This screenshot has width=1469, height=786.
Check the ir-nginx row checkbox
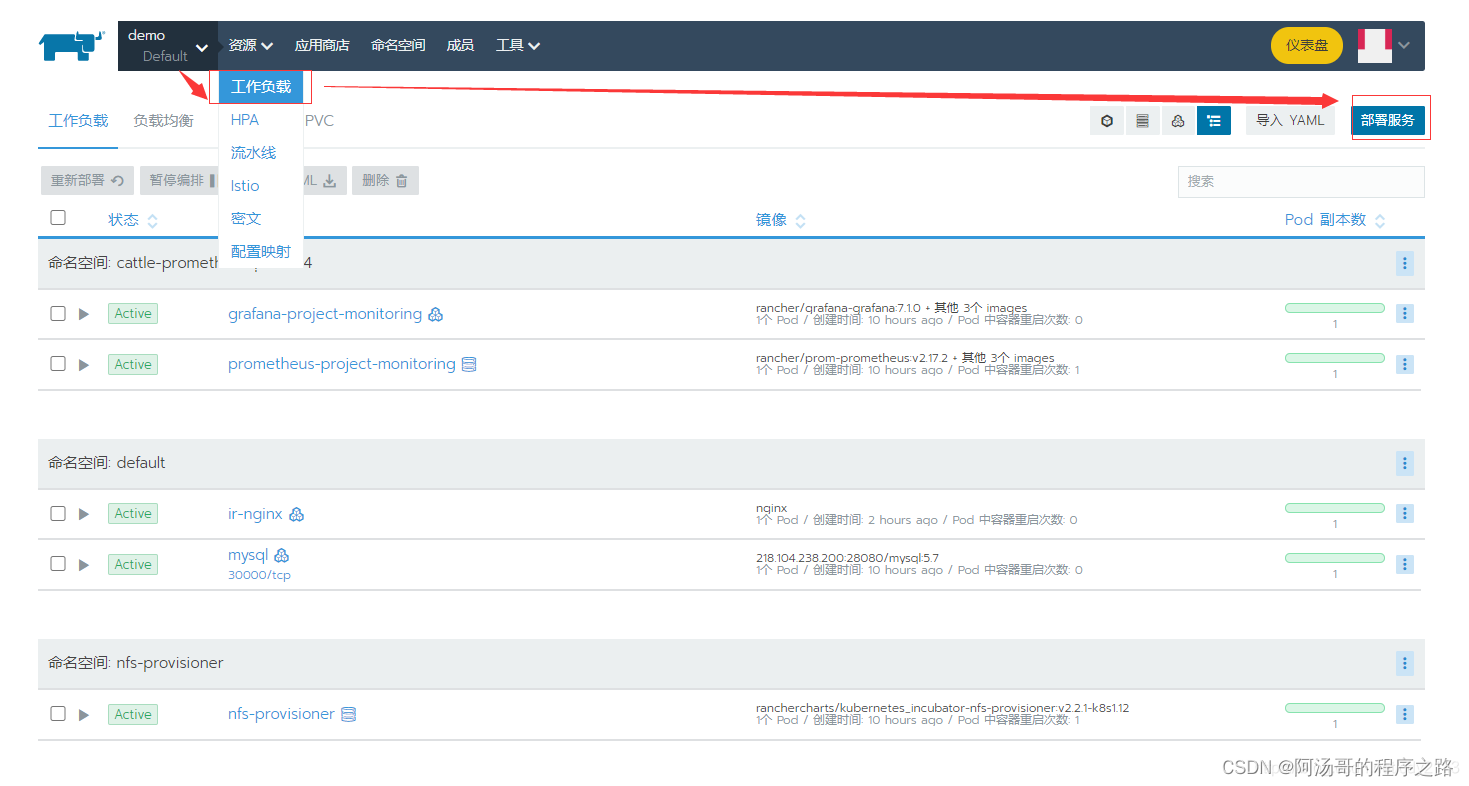point(58,513)
